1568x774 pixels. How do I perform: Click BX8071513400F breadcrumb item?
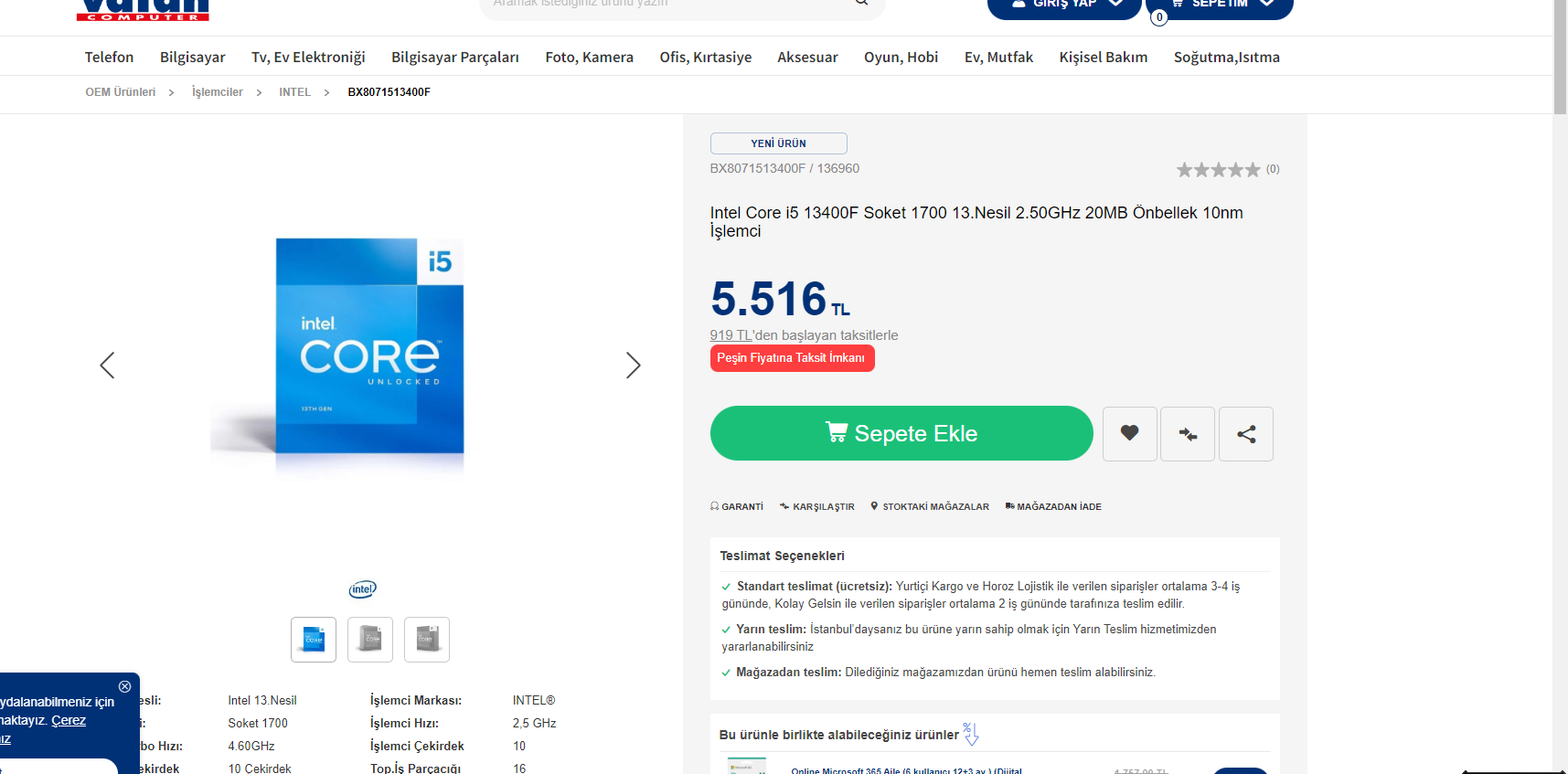click(389, 92)
